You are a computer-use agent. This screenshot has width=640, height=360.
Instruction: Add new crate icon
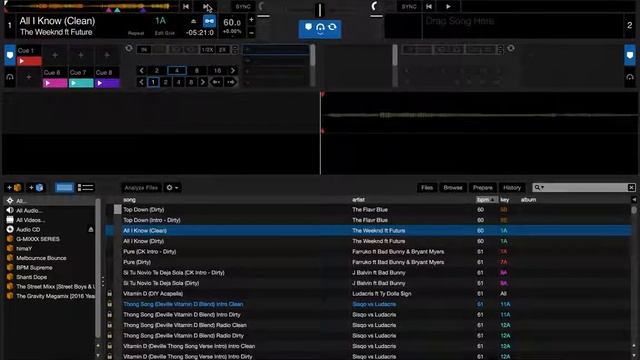[13, 188]
